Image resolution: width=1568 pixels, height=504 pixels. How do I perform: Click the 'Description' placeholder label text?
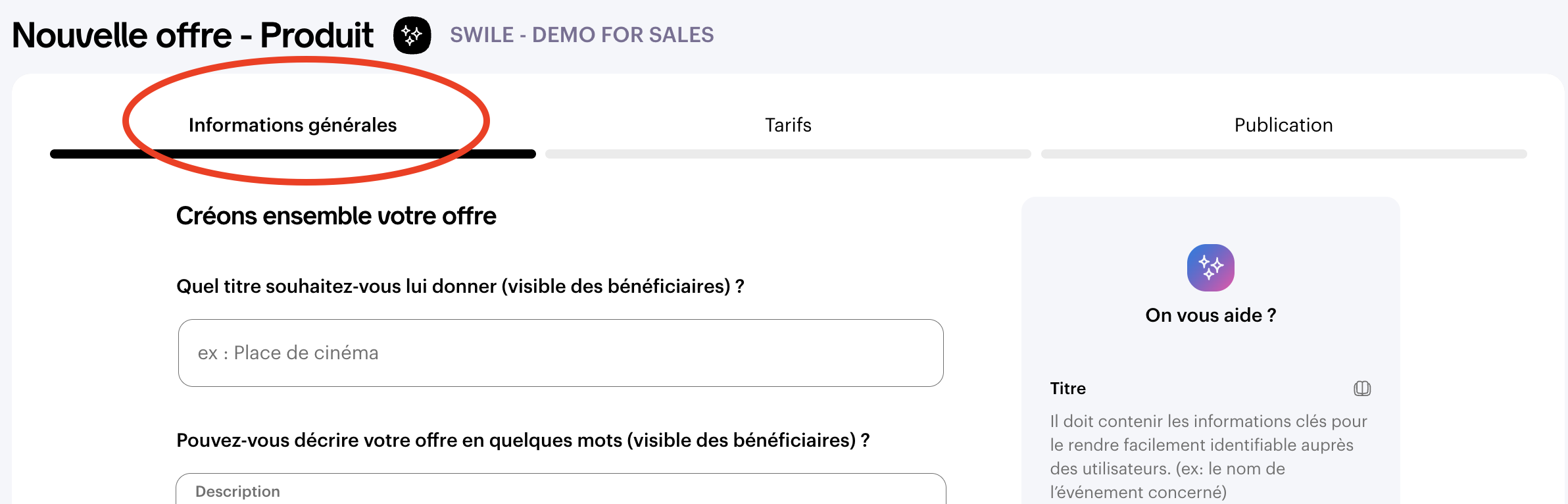point(237,491)
